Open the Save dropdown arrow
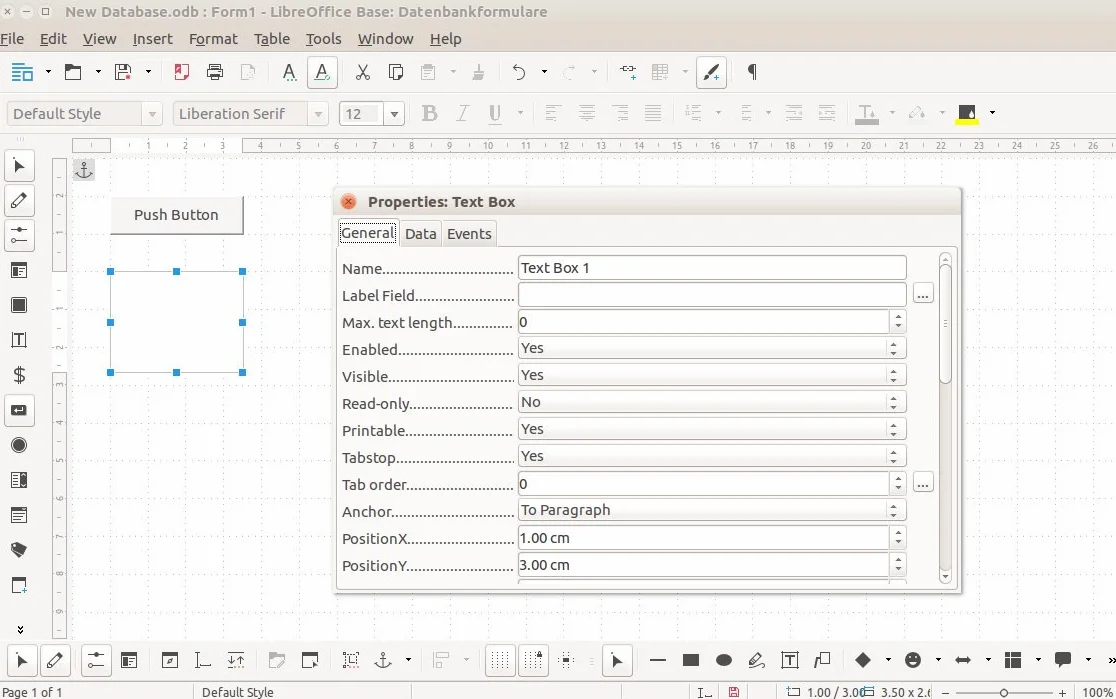 point(148,72)
